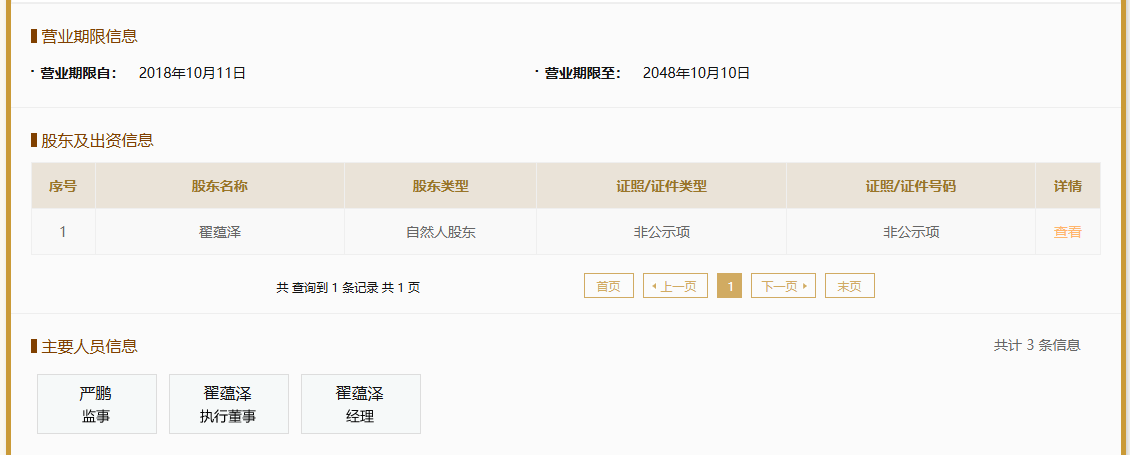Screen dimensions: 1130x455
Task: Click the 证照/证件类型 column header
Action: pos(662,186)
